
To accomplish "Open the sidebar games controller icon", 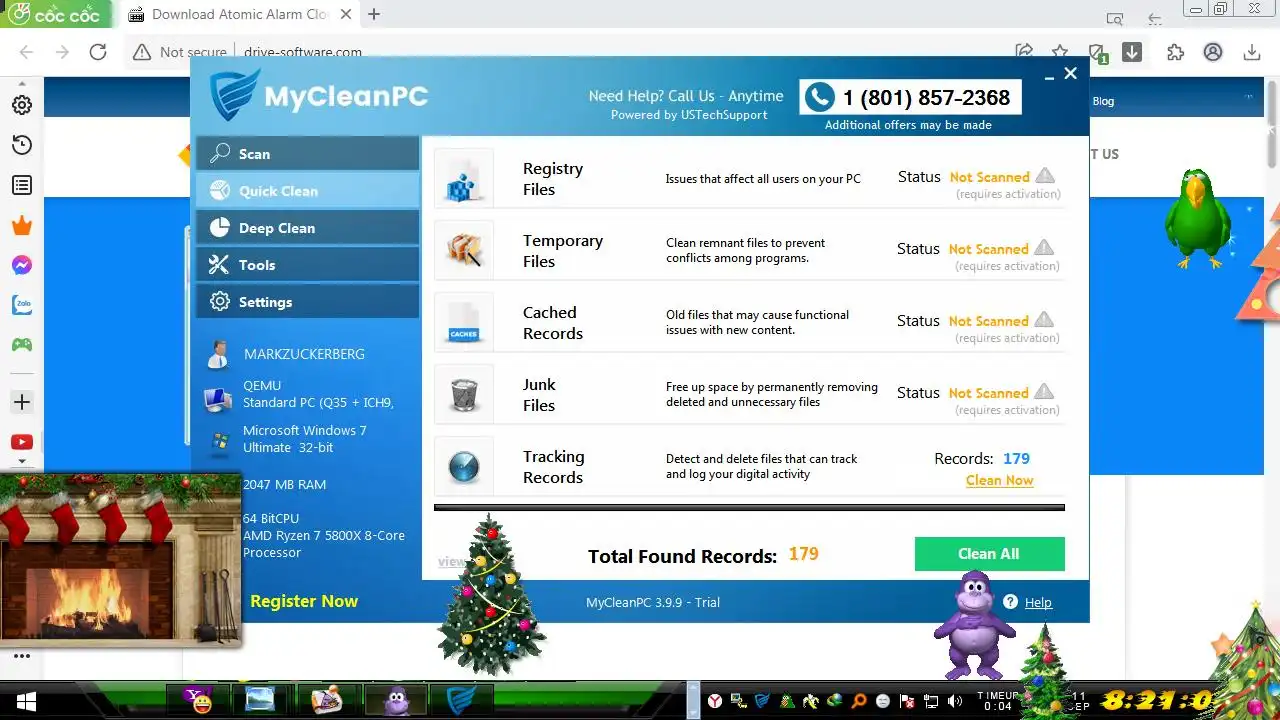I will click(21, 345).
